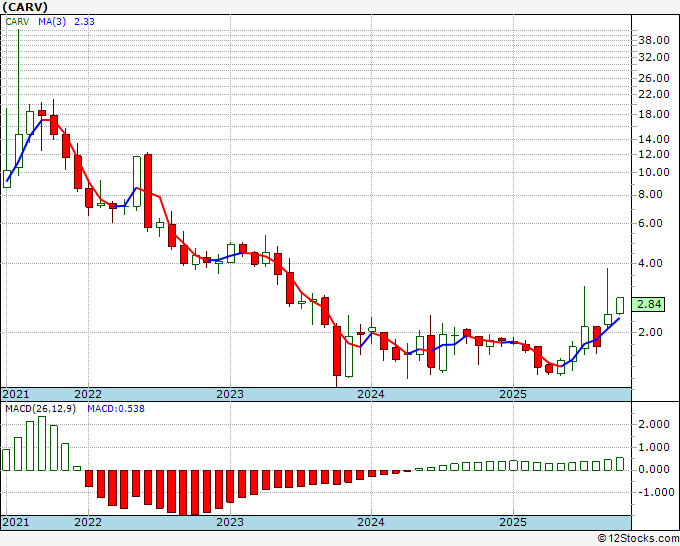680x546 pixels.
Task: Click the 6.00 price axis label
Action: coord(651,223)
